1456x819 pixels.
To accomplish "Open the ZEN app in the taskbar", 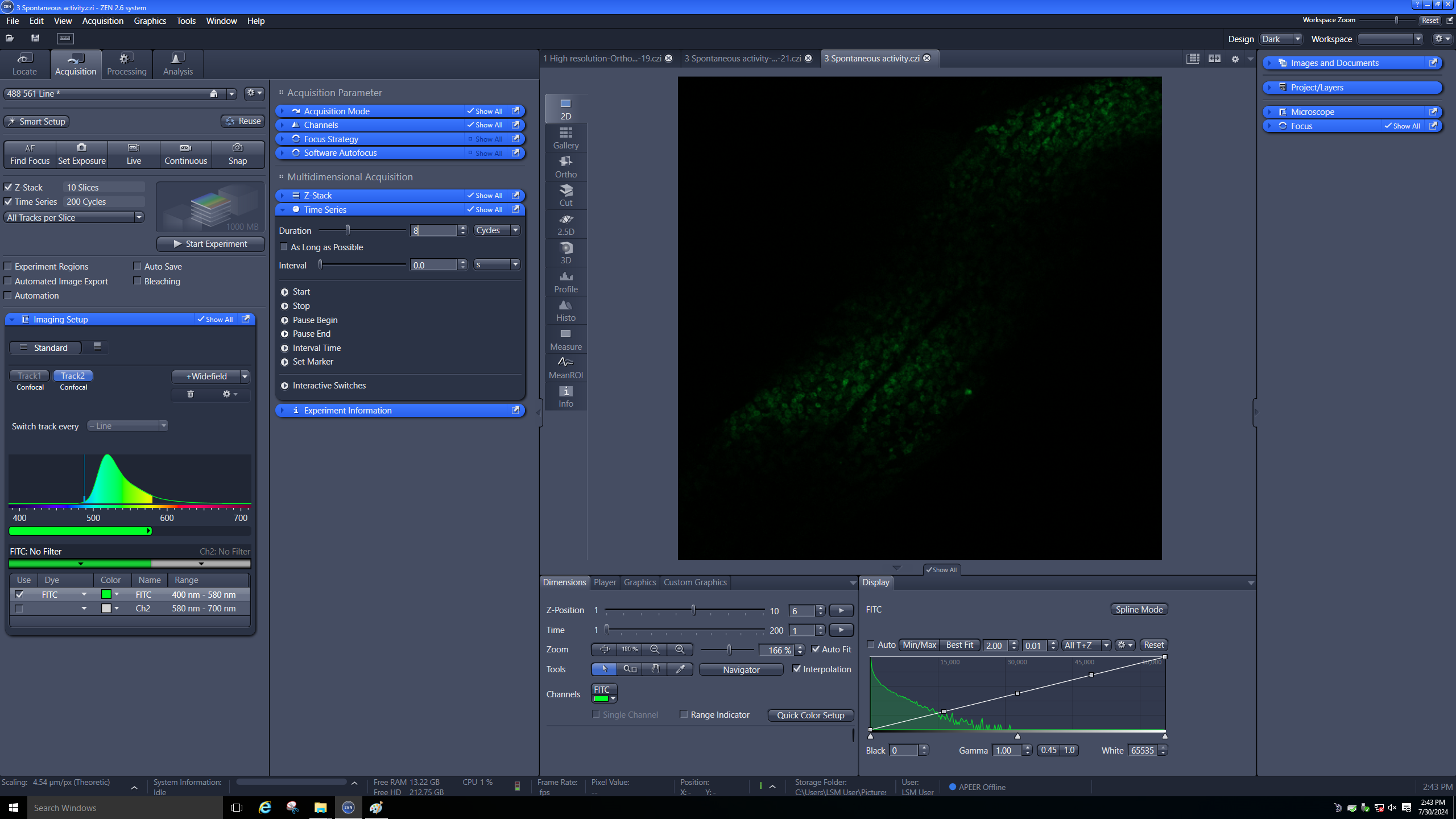I will (348, 807).
